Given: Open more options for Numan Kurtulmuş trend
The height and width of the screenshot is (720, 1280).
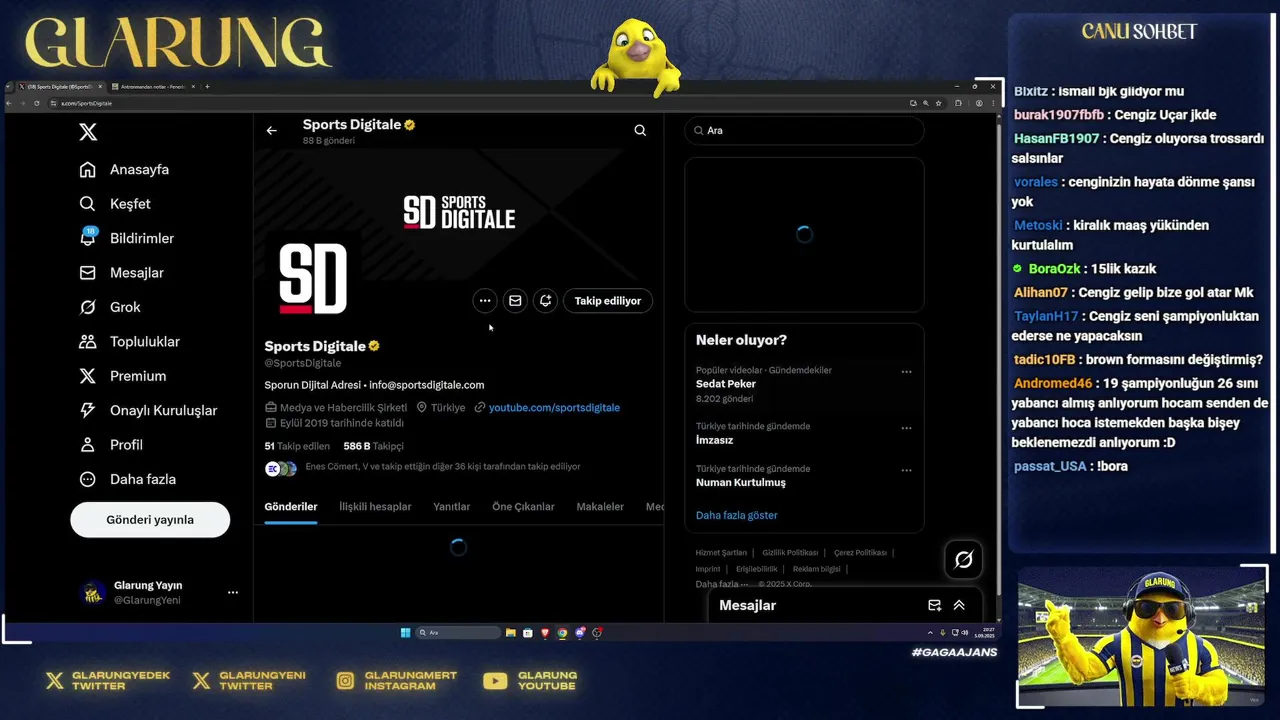Looking at the screenshot, I should click(906, 470).
